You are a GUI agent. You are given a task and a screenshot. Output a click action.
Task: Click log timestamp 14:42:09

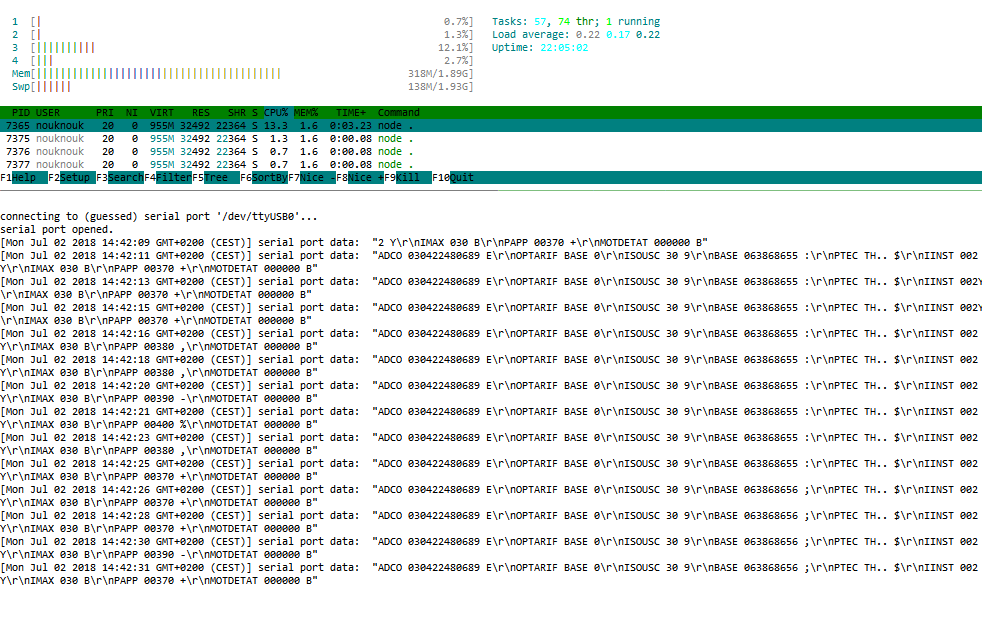(126, 243)
